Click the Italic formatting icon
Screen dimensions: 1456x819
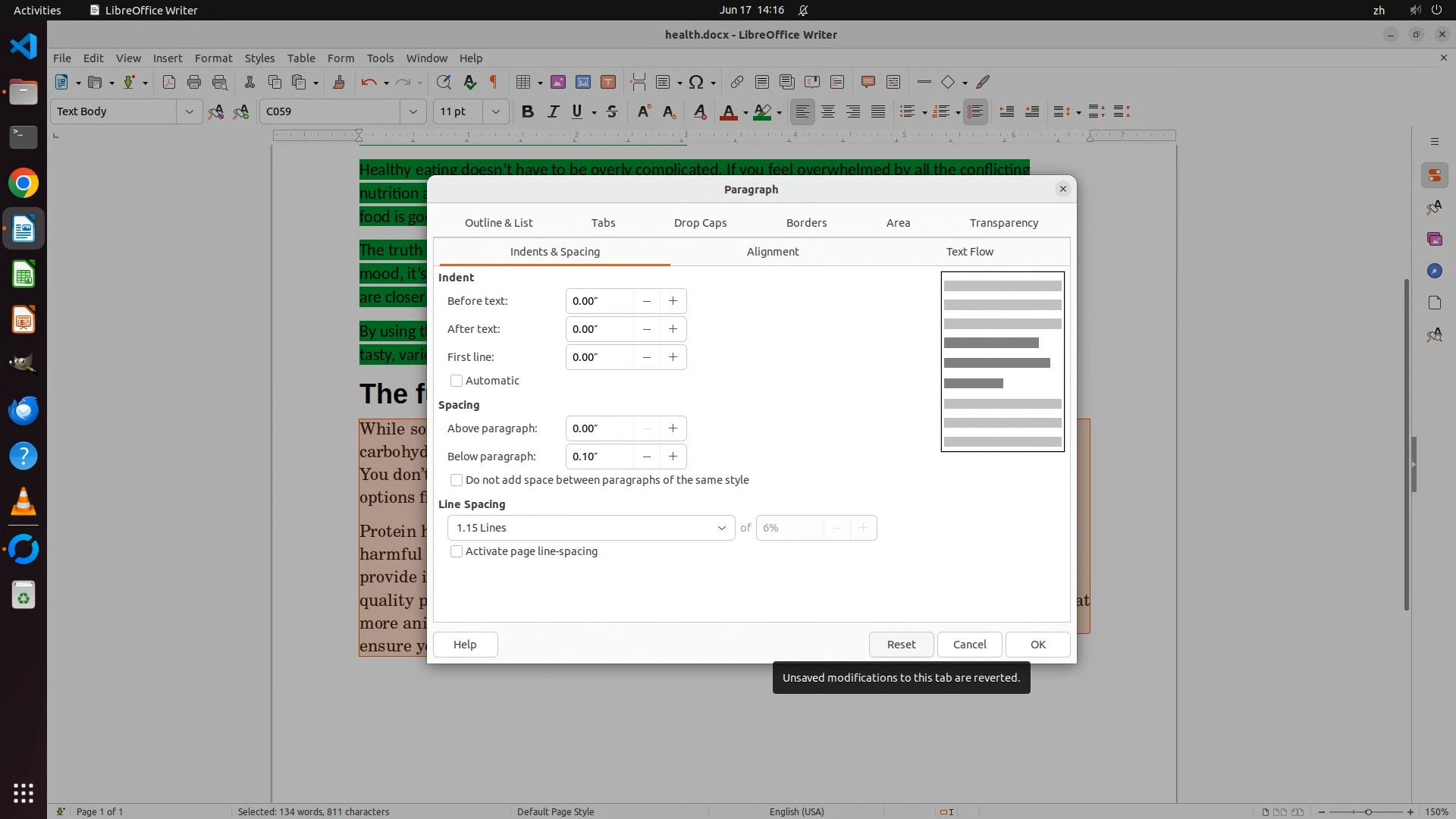click(x=553, y=111)
